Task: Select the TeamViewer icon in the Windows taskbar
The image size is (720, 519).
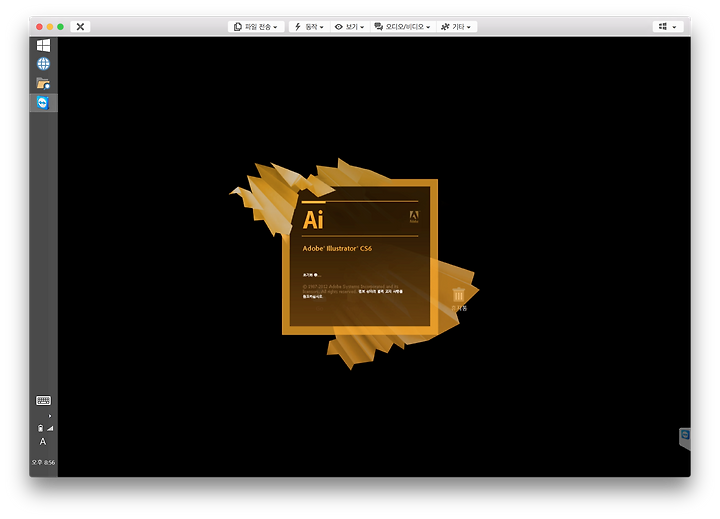Action: [x=43, y=102]
